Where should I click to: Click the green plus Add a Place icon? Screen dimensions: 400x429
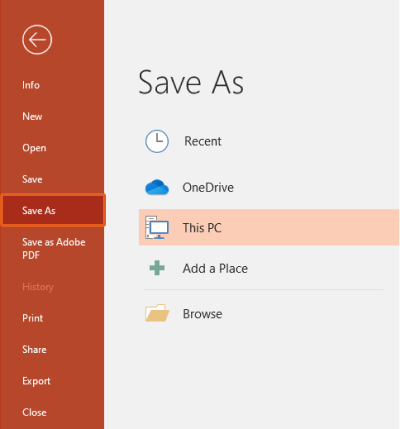pyautogui.click(x=157, y=268)
